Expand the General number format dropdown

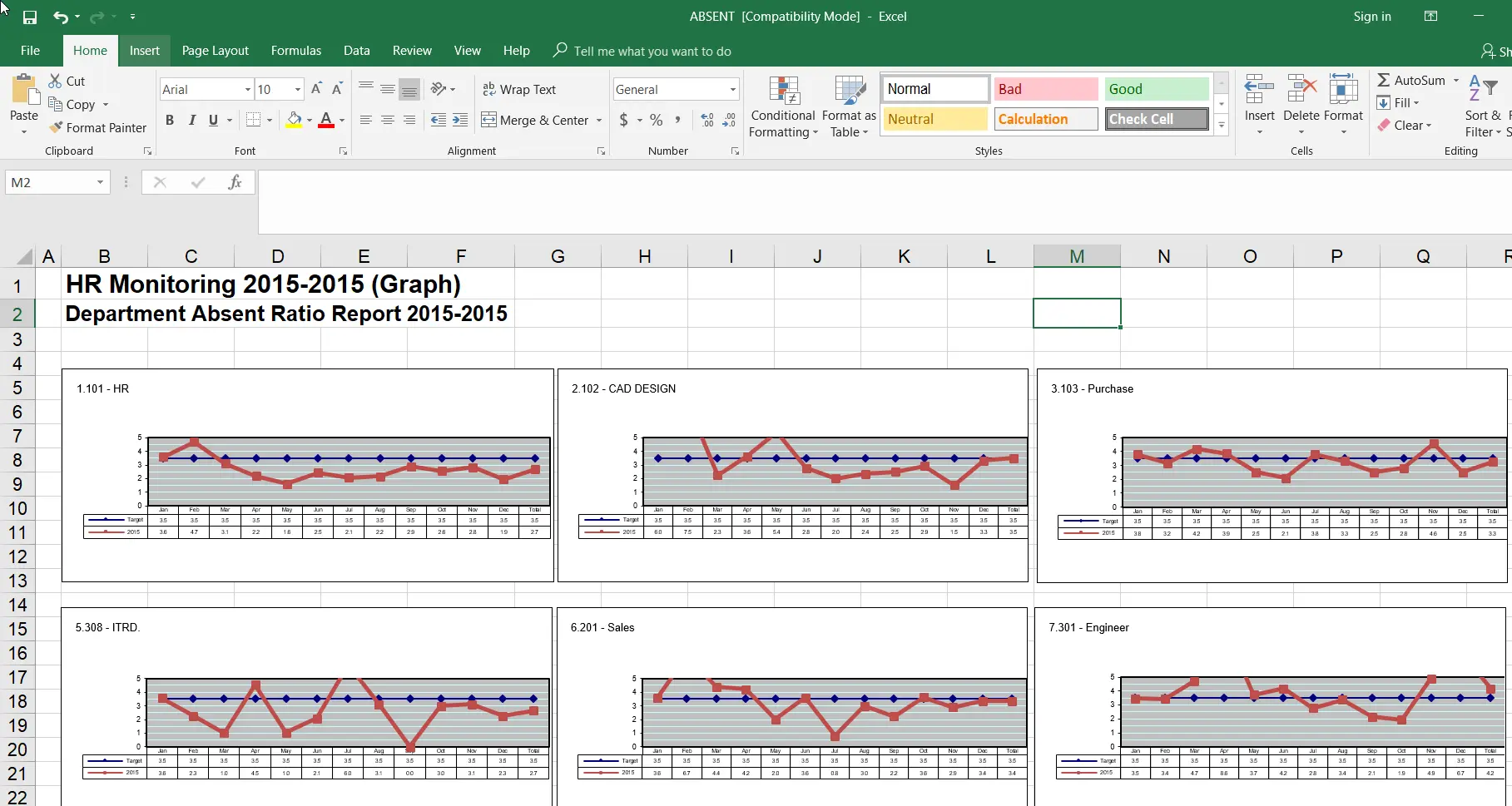pos(732,89)
